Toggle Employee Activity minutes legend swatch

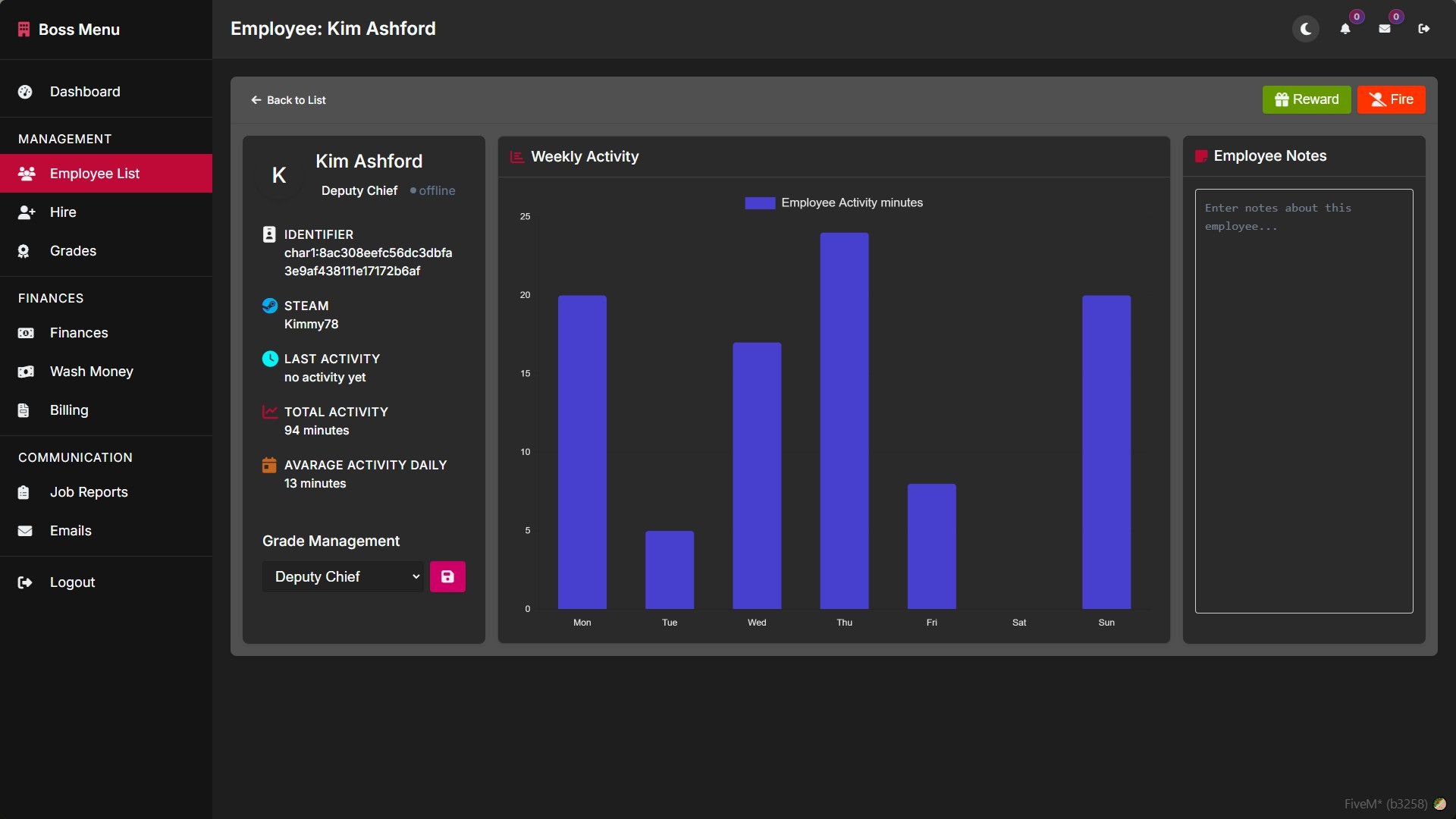(760, 202)
